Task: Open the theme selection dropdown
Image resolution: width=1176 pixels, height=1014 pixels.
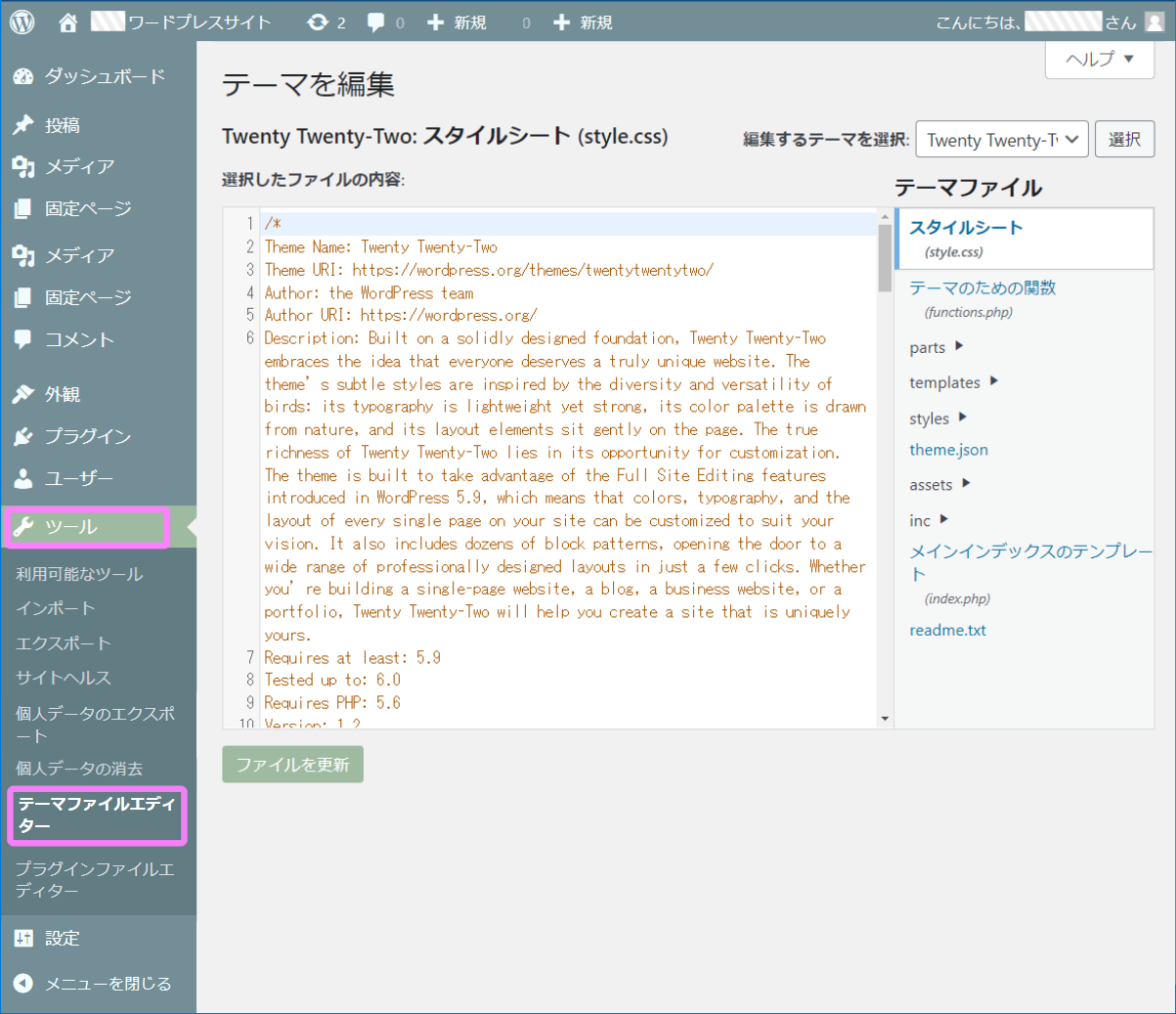Action: pyautogui.click(x=1001, y=139)
